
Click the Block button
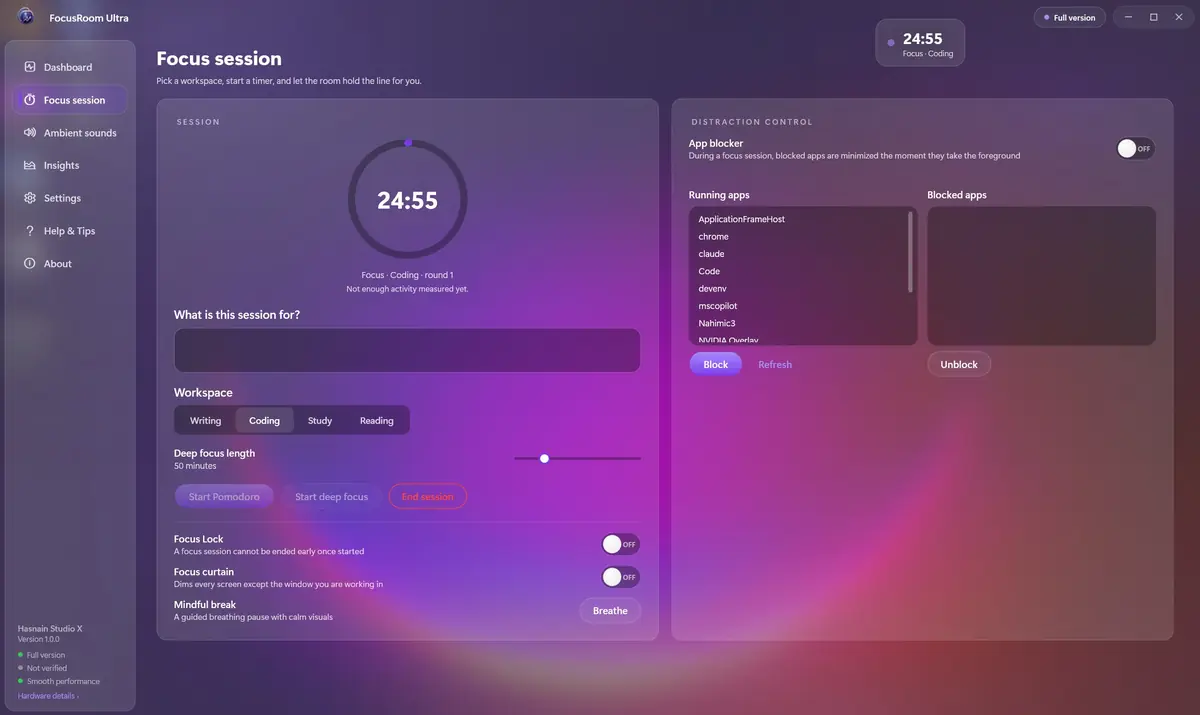(x=716, y=364)
